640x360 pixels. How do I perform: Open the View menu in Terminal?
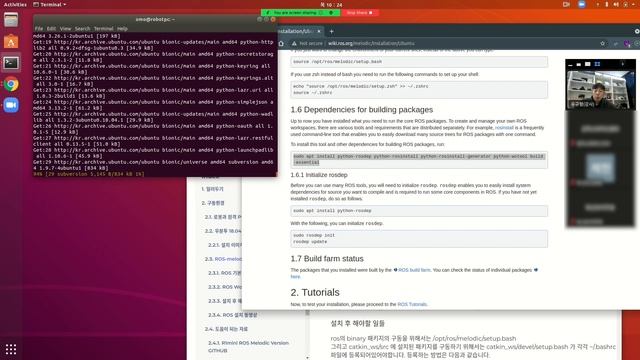pos(65,29)
